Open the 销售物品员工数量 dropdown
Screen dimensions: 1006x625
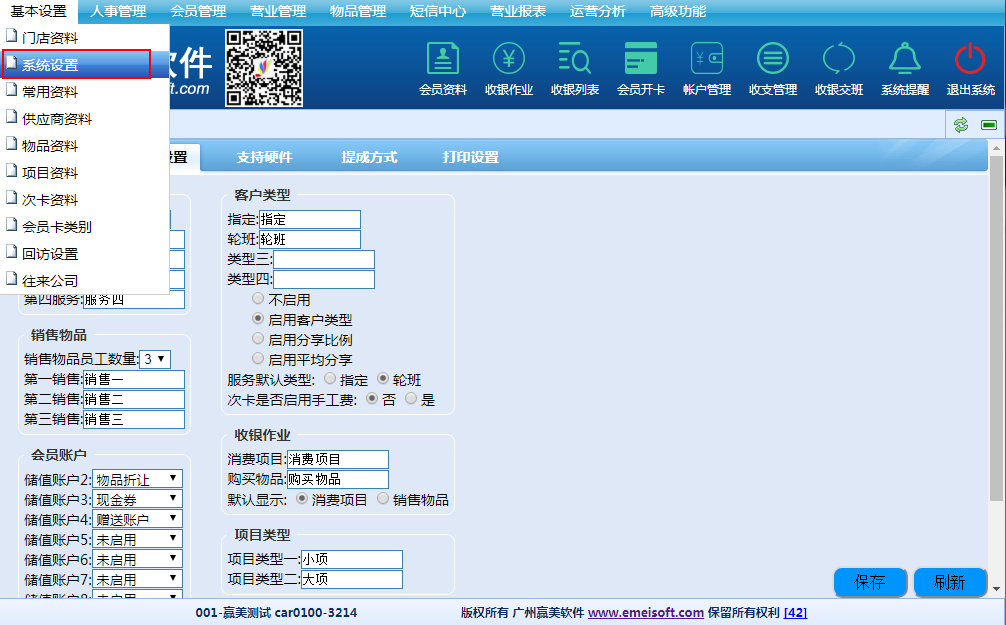coord(155,359)
